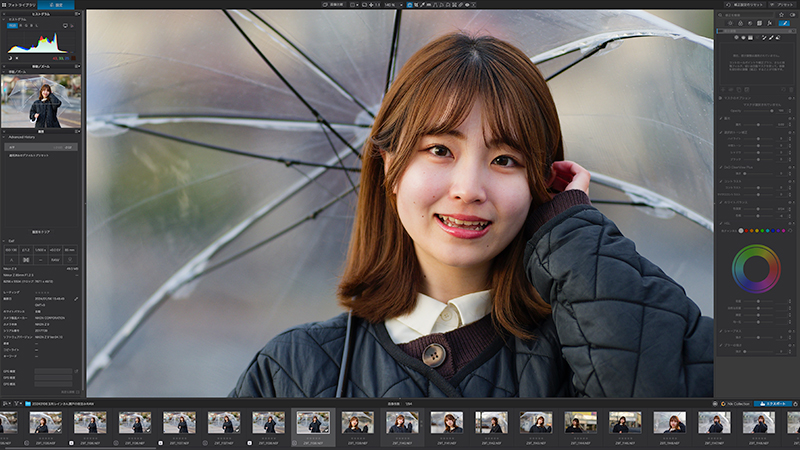The image size is (800, 450).
Task: Switch to the Customize tab
Action: [x=56, y=5]
